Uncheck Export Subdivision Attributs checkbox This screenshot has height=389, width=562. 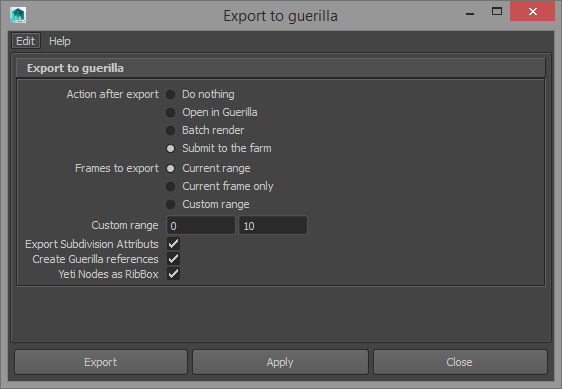[173, 244]
